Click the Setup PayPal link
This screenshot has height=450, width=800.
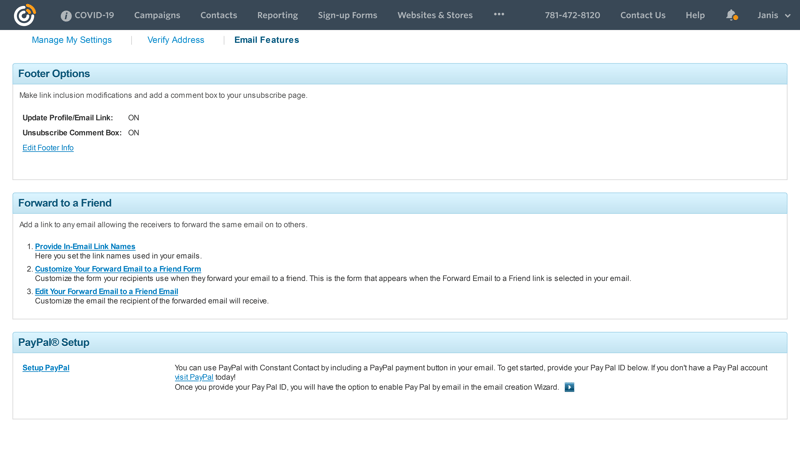pyautogui.click(x=46, y=368)
